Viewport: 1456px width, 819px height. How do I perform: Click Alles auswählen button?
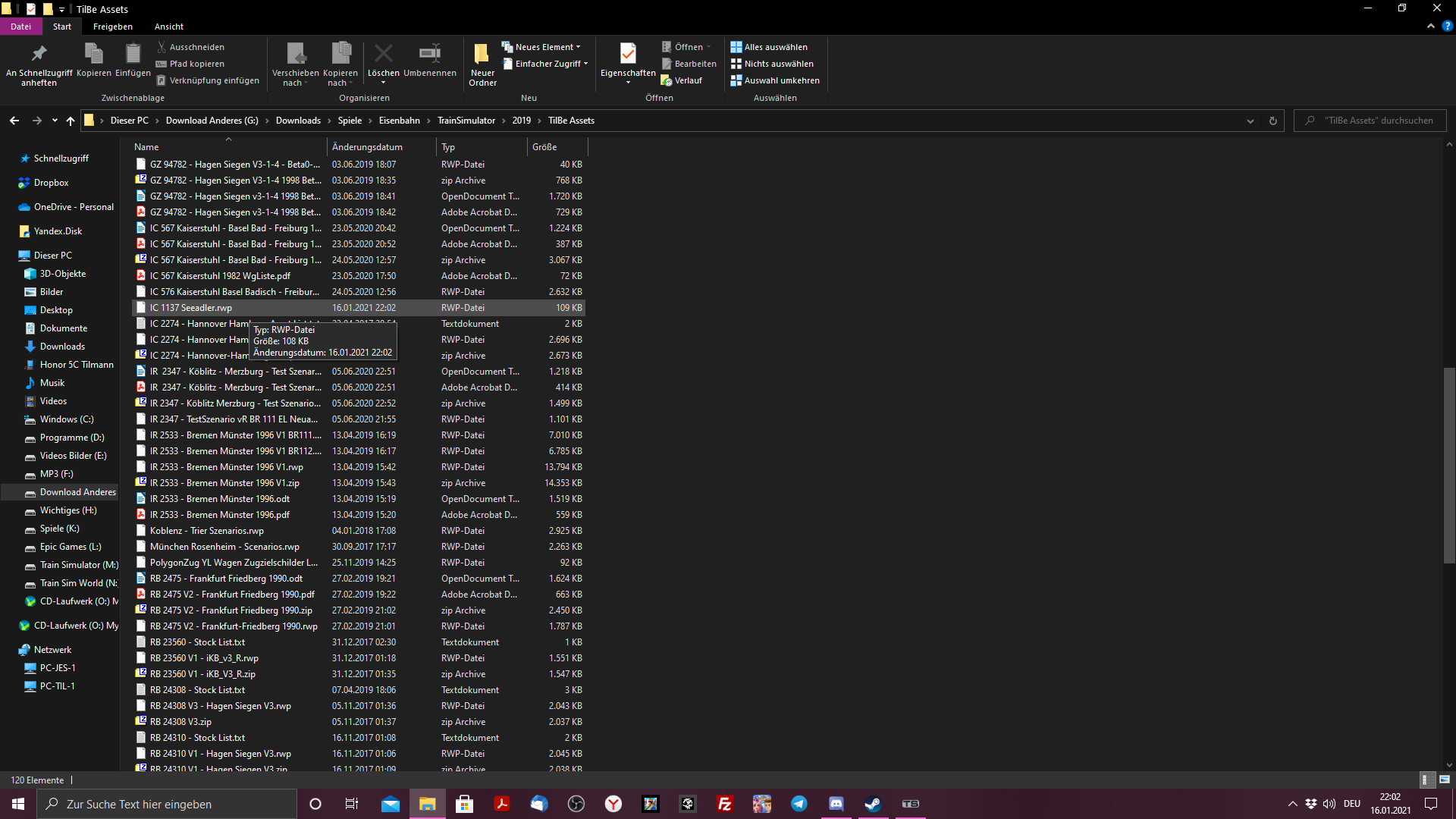[x=769, y=47]
